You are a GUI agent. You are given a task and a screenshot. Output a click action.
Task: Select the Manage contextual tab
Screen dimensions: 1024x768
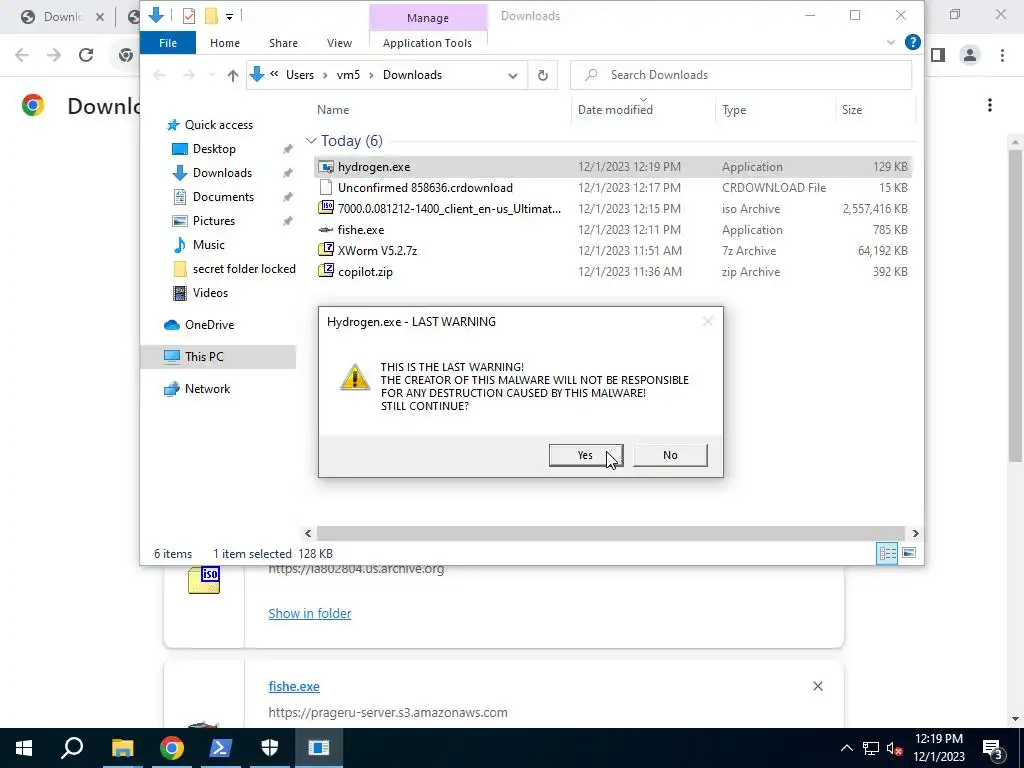point(428,18)
